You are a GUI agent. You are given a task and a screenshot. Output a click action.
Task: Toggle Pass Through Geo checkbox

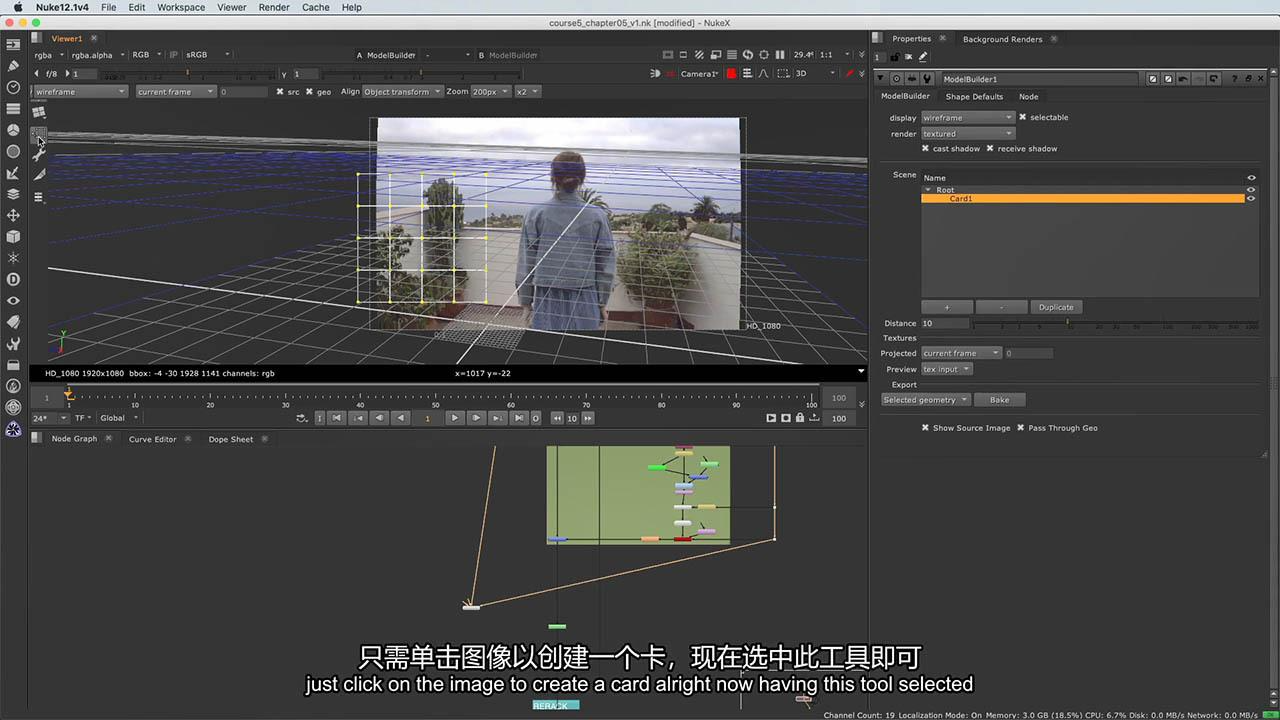point(1021,428)
